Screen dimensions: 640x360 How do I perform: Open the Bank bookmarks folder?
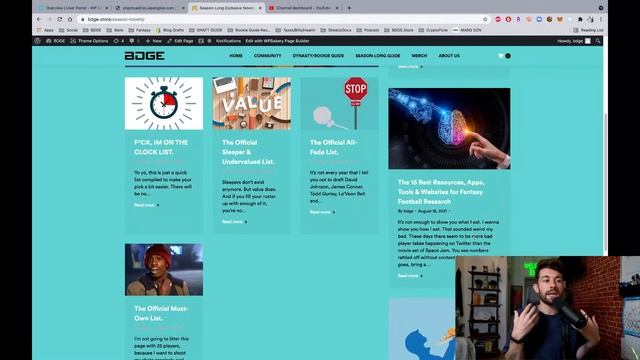click(115, 30)
